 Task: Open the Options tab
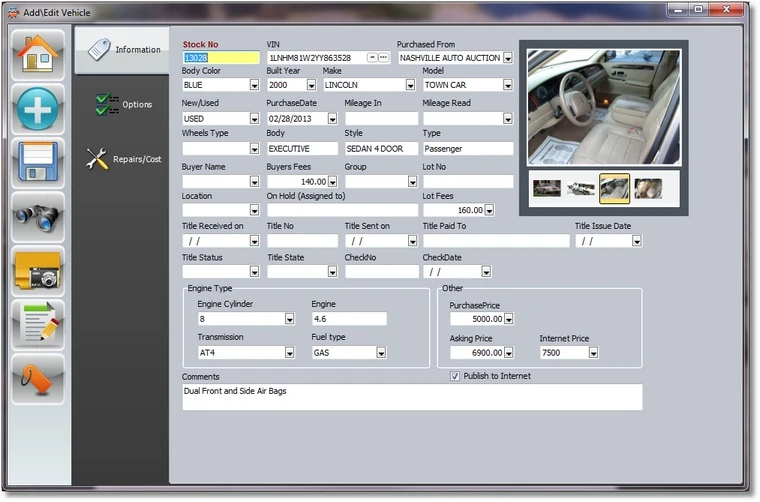(122, 104)
